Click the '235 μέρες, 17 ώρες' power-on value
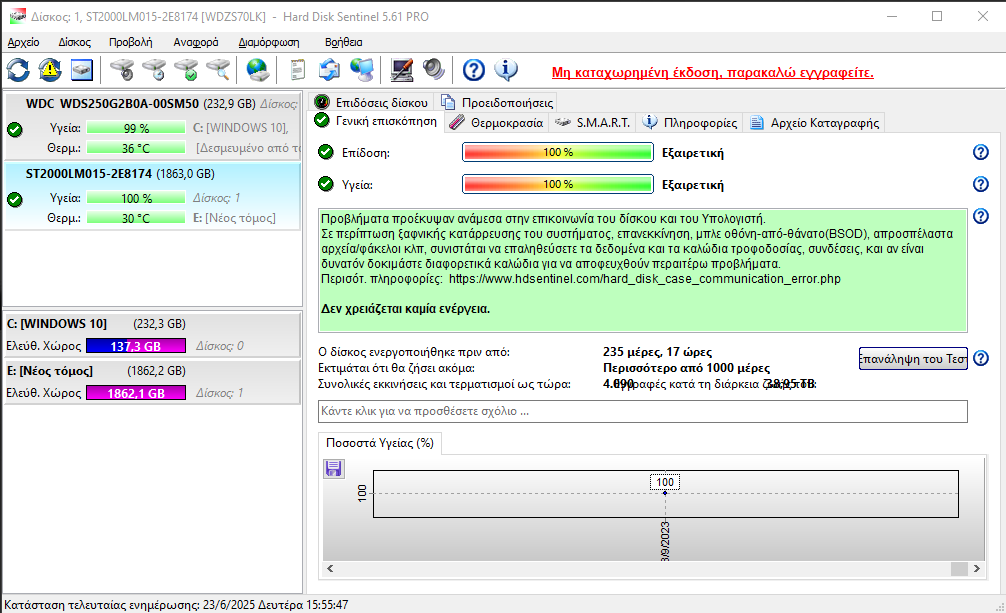1006x613 pixels. pyautogui.click(x=658, y=352)
